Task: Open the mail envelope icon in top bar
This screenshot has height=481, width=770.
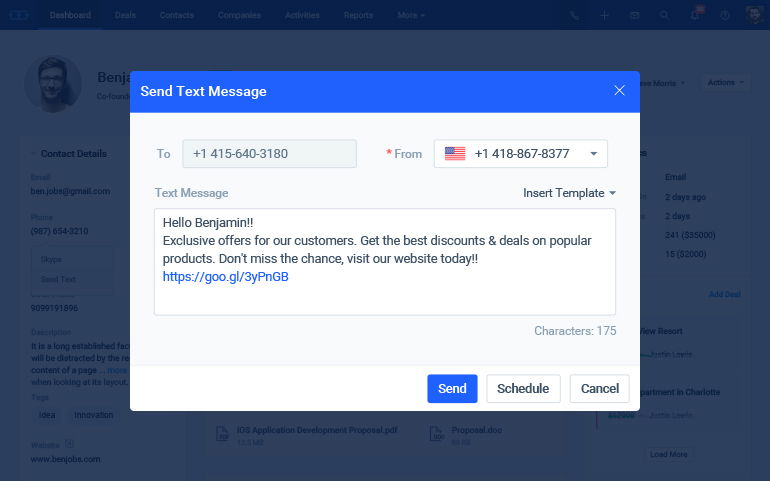Action: (634, 16)
